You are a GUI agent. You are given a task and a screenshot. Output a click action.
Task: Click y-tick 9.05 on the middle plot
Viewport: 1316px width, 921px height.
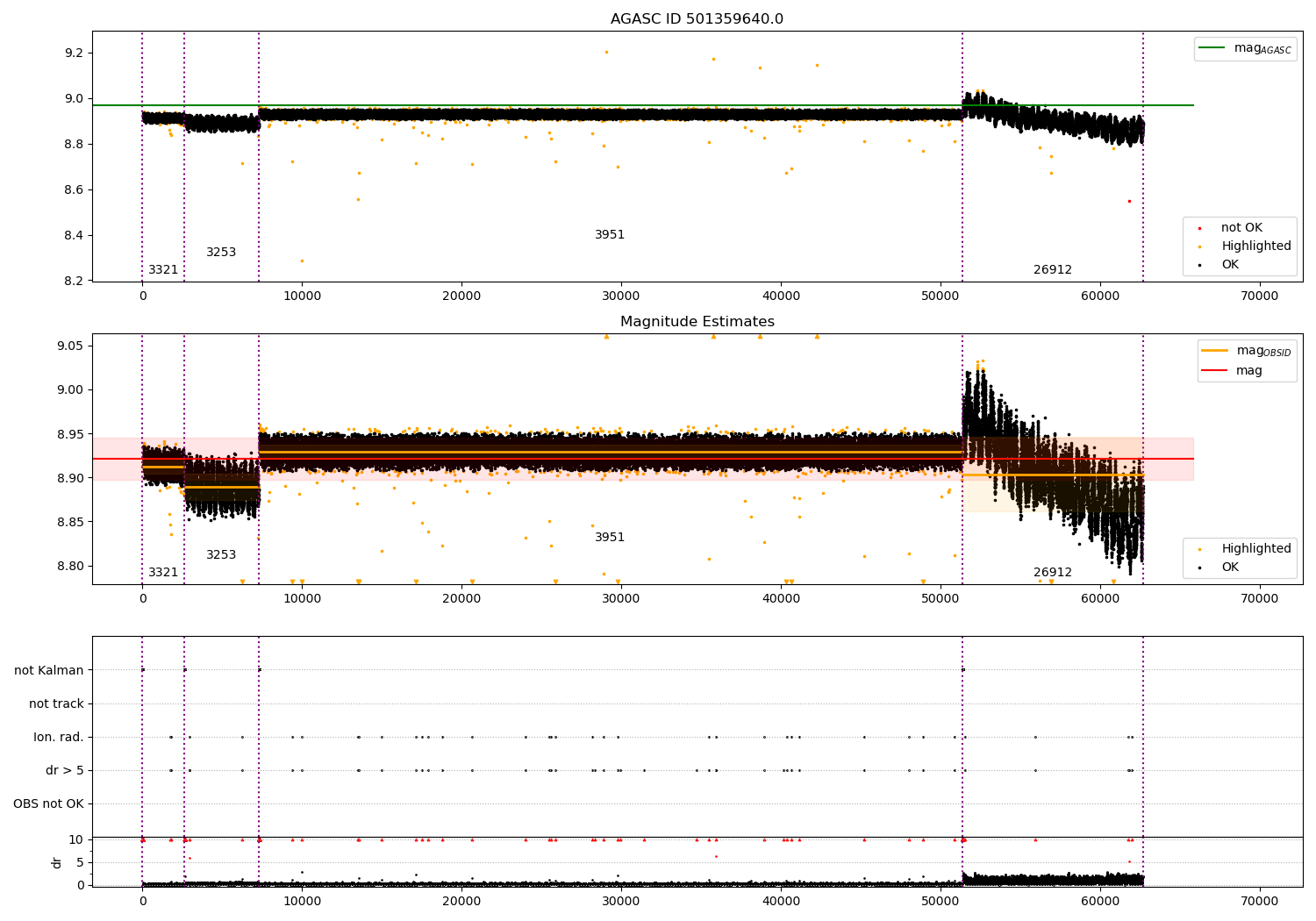coord(70,346)
